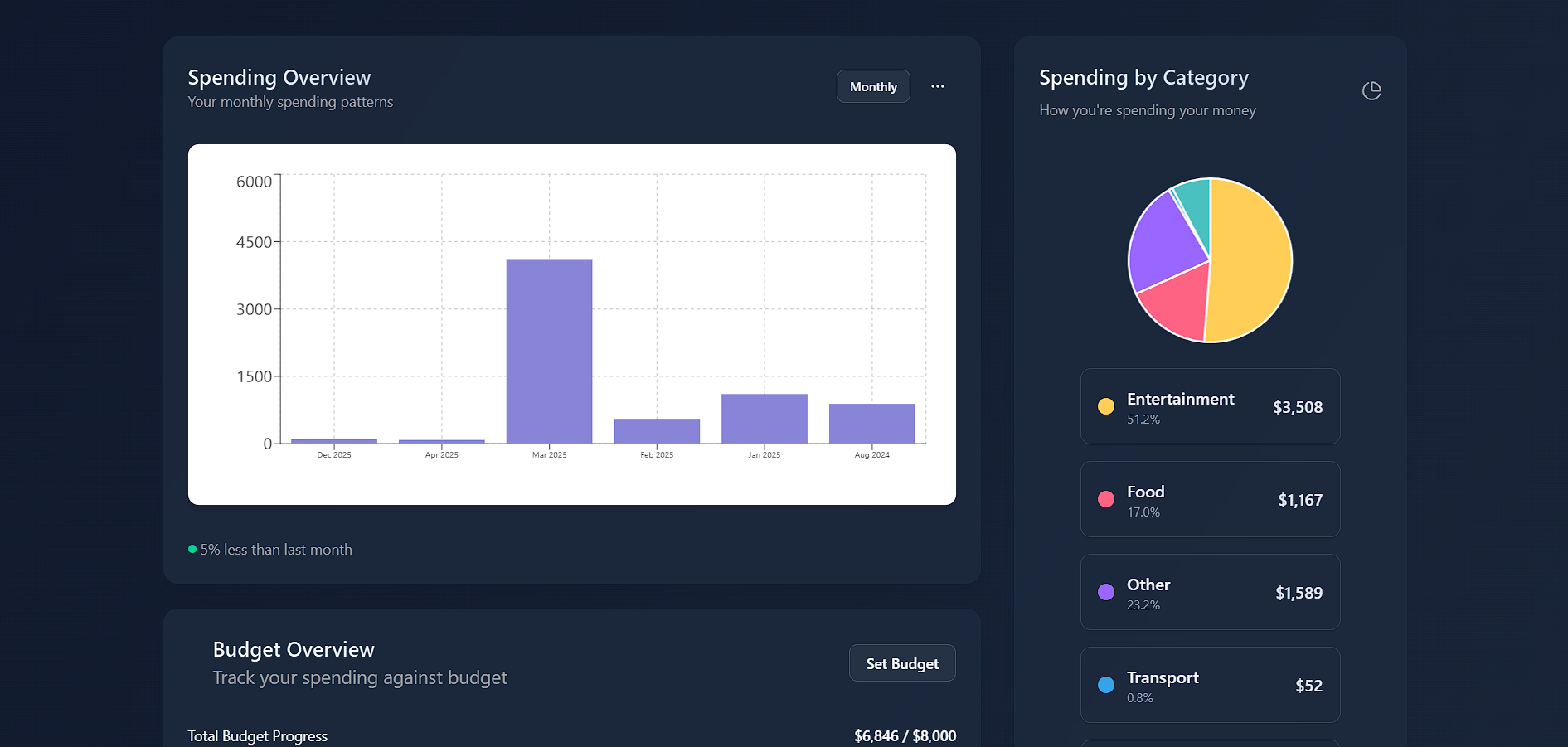Click the 'Mar 2025' x-axis label
The width and height of the screenshot is (1568, 747).
click(550, 454)
